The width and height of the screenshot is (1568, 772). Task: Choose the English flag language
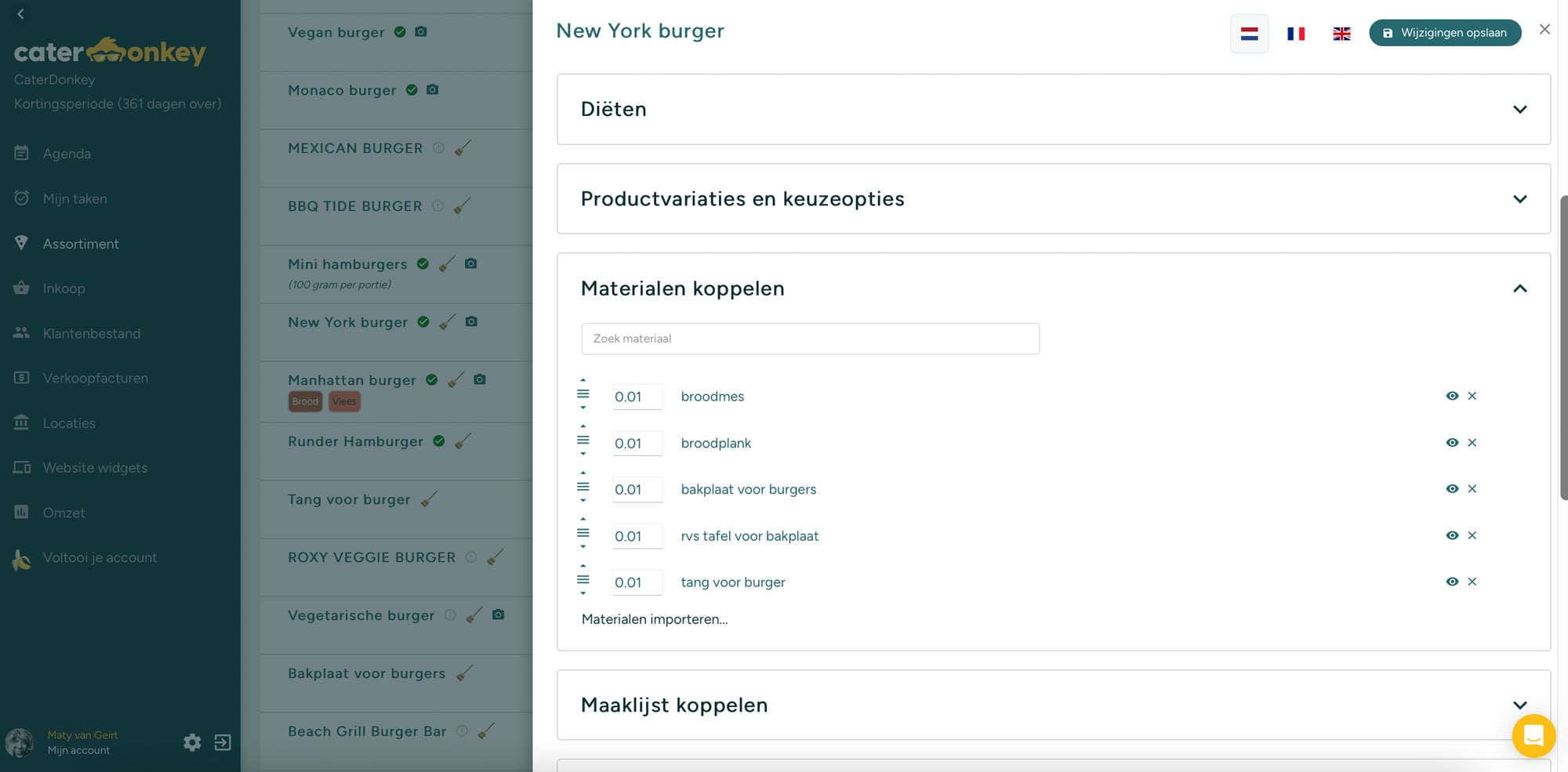1341,34
